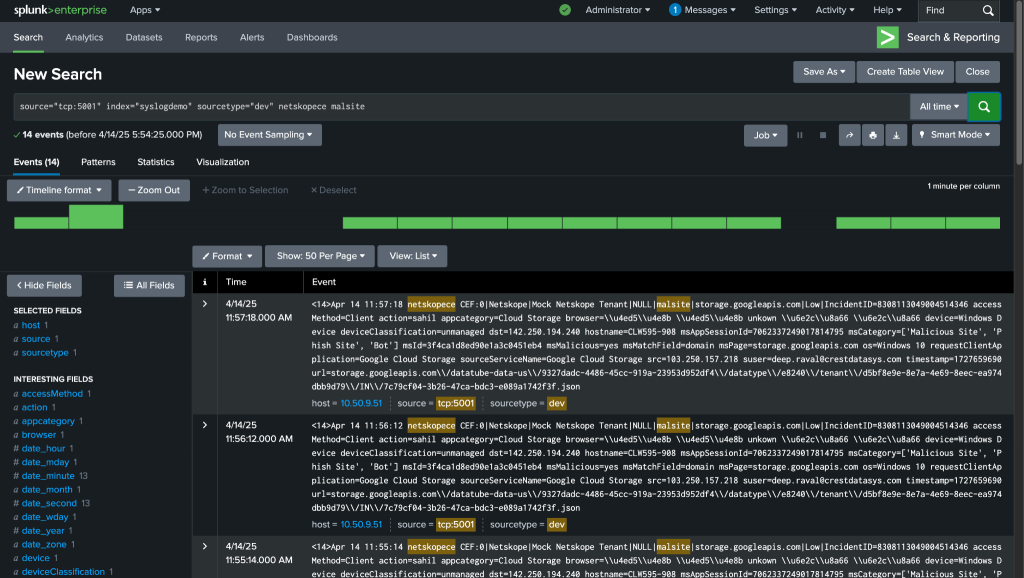Click the Search & Reporting app icon
The height and width of the screenshot is (578, 1024).
[887, 37]
